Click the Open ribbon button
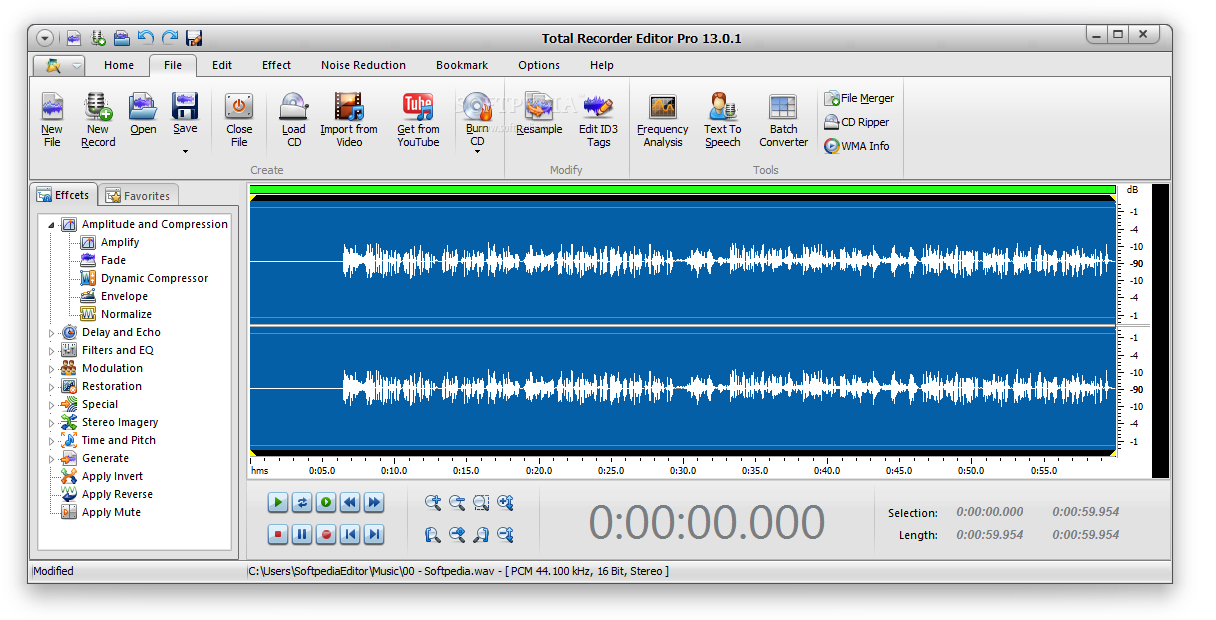Screen dimensions: 1216x620 (x=143, y=114)
